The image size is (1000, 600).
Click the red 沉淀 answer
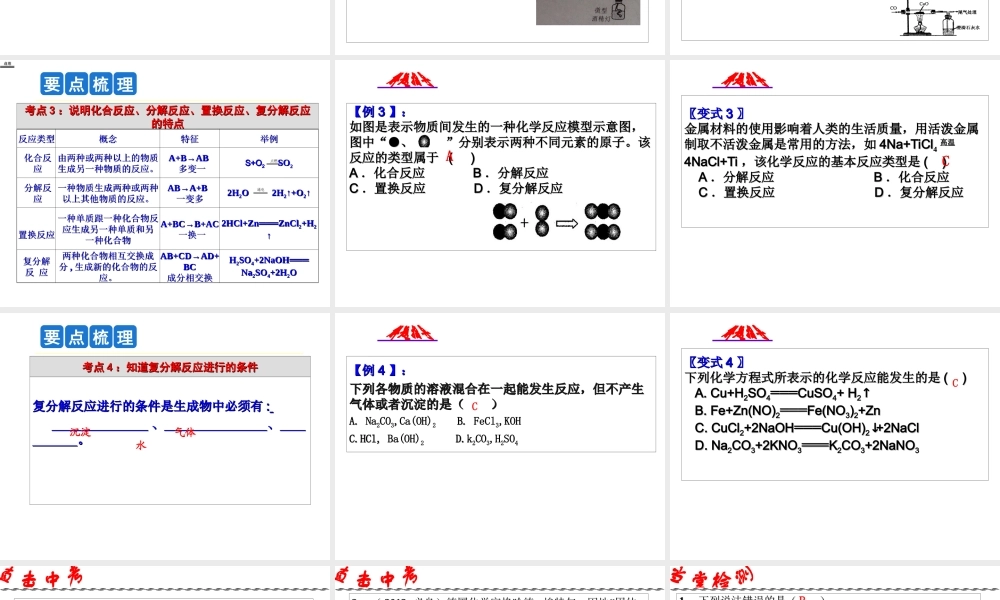tap(80, 432)
